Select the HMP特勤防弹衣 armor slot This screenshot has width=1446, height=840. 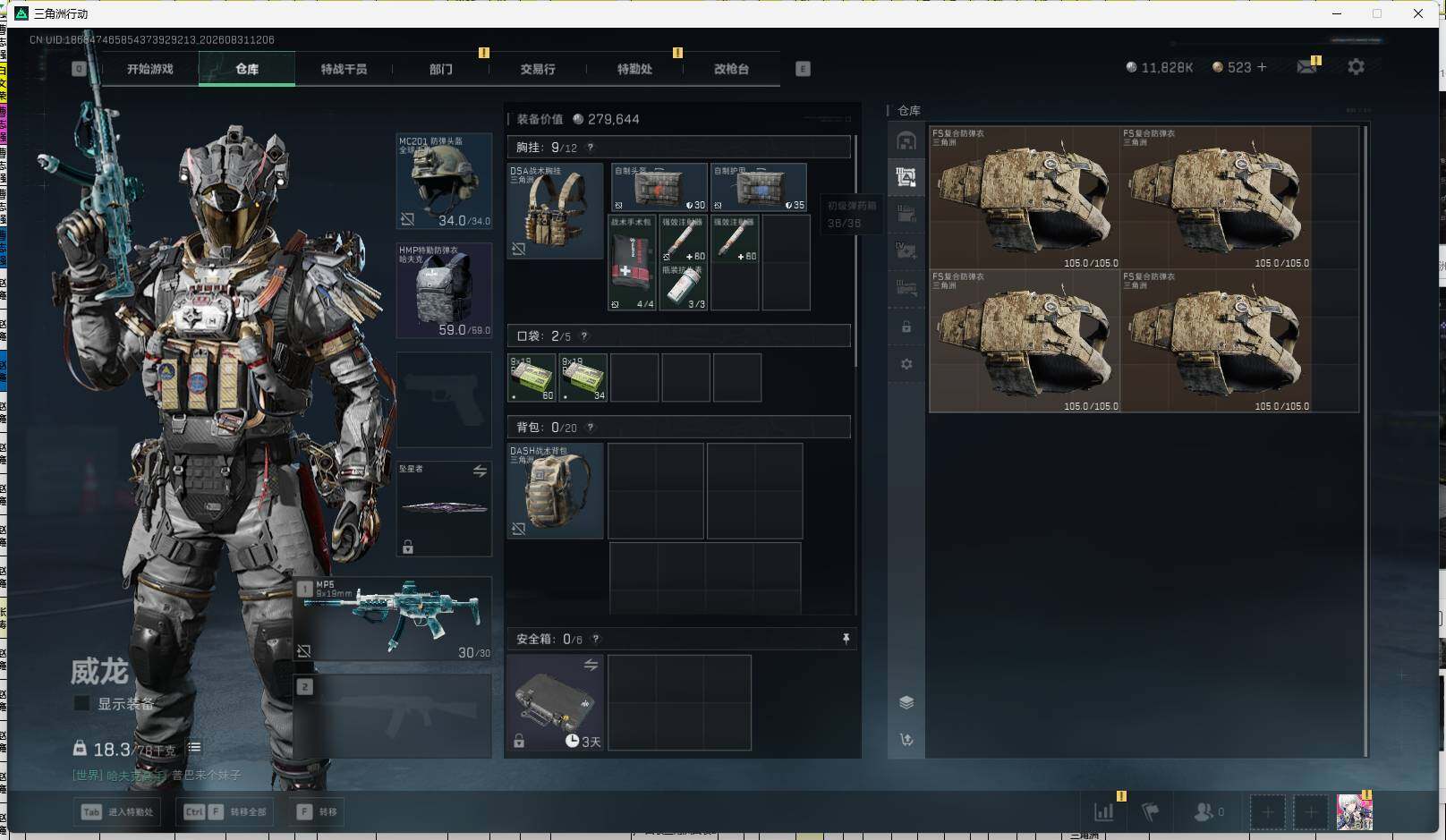[x=444, y=291]
